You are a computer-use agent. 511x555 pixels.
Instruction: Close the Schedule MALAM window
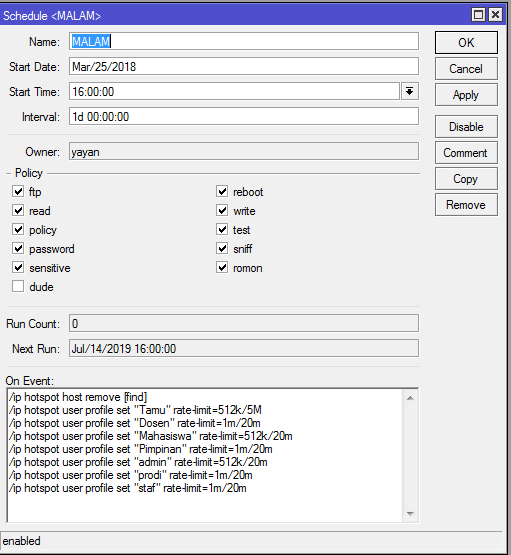pos(495,15)
